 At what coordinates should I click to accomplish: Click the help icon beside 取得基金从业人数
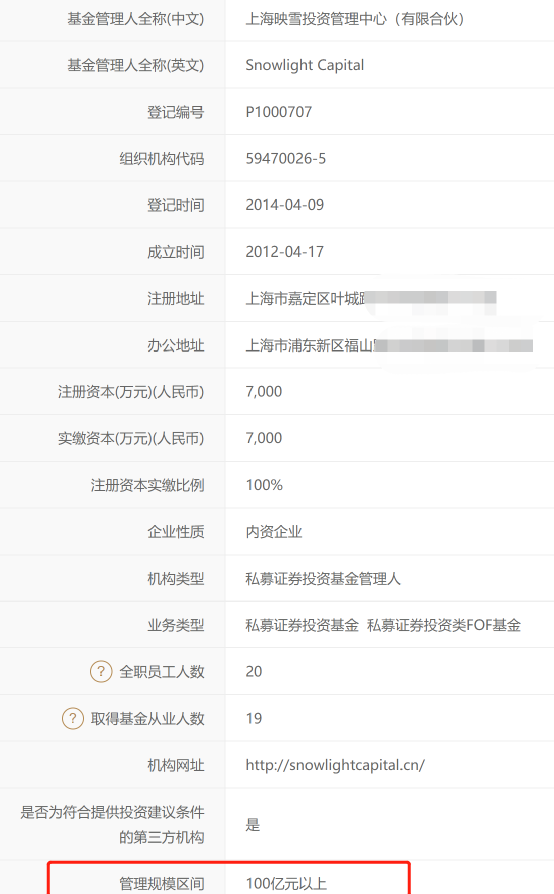coord(72,718)
